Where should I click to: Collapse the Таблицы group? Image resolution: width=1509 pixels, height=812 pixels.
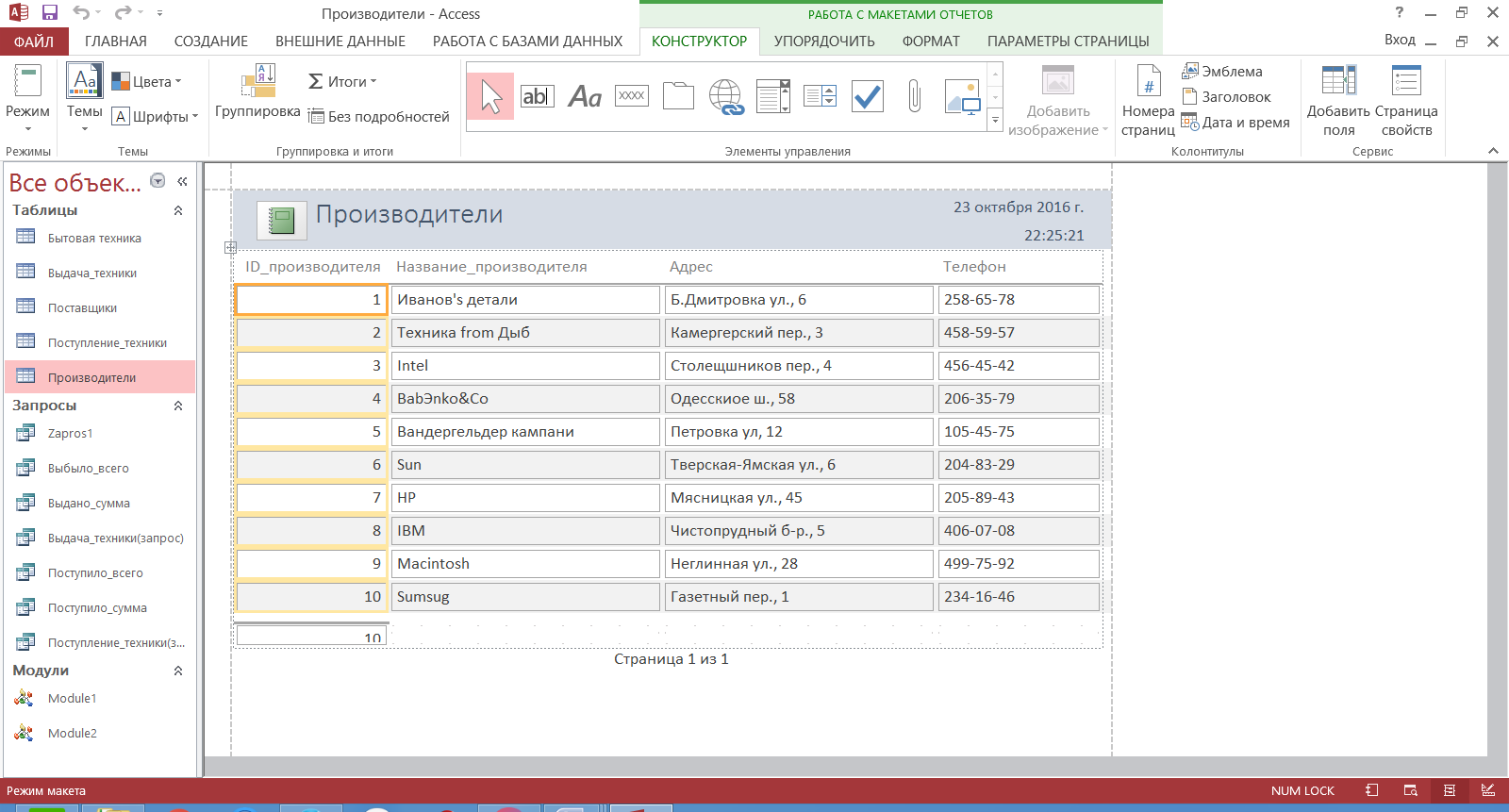(178, 210)
